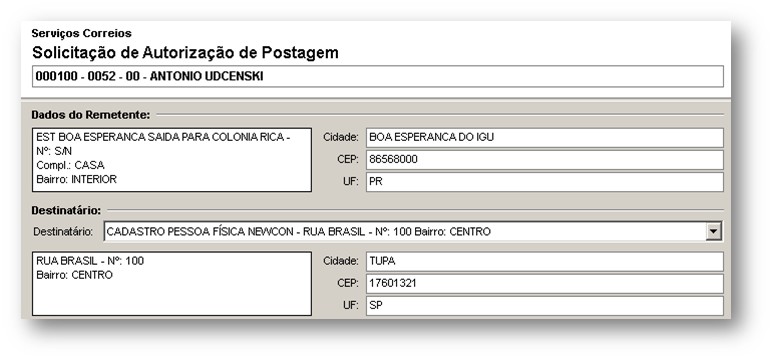Click the Dados do Remetente section heading

pyautogui.click(x=91, y=115)
